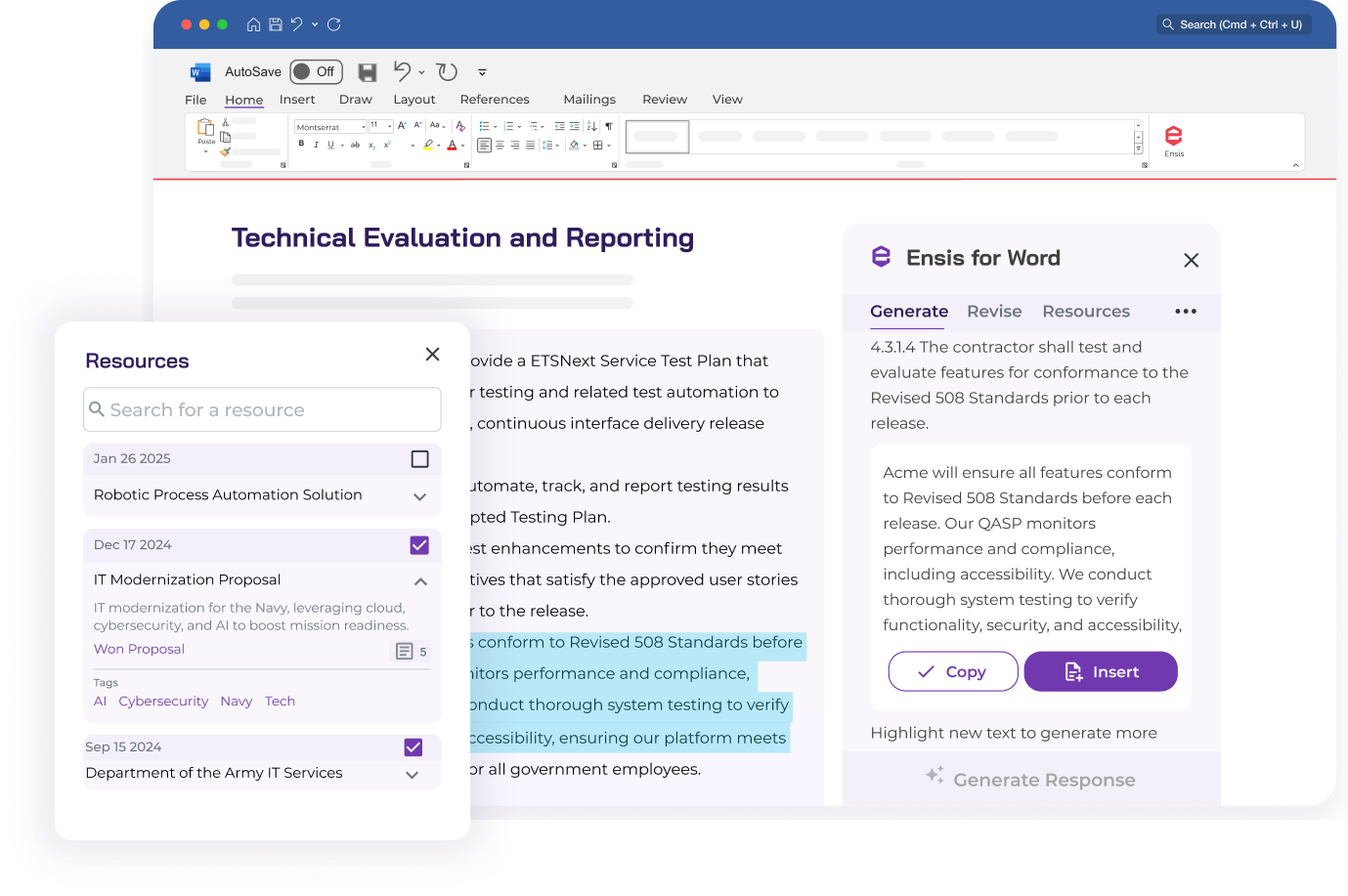Uncheck the Sep 15 2024 resource checkbox
The image size is (1348, 896).
point(413,747)
